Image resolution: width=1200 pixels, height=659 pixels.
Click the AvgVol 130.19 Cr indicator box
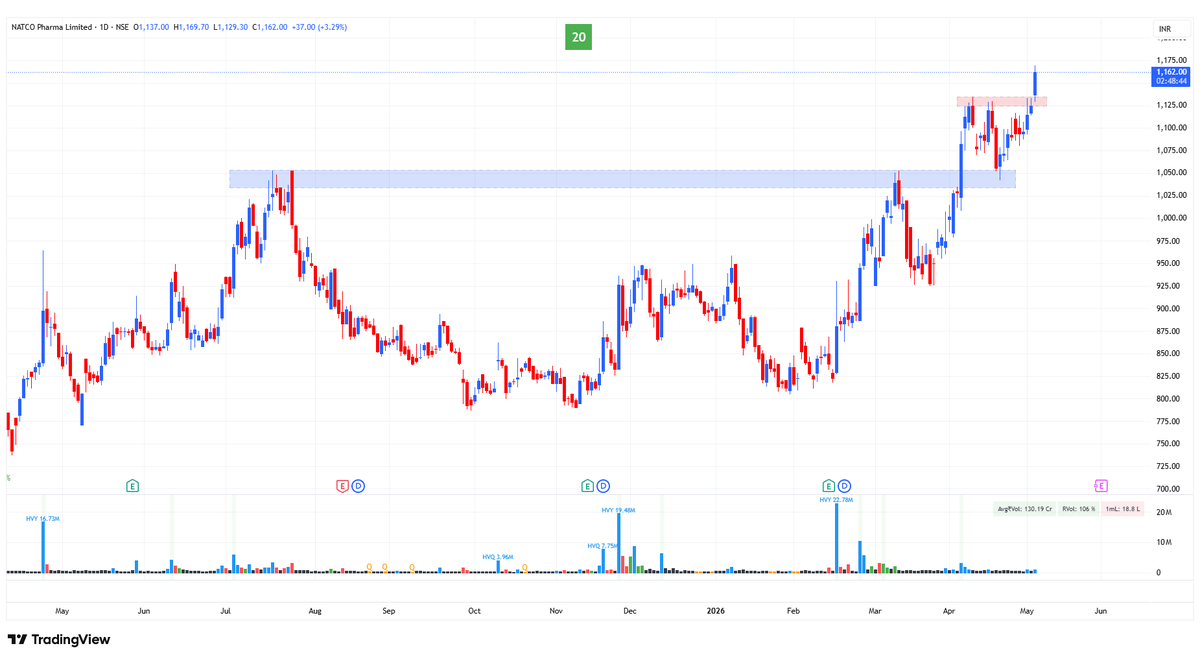tap(1024, 509)
